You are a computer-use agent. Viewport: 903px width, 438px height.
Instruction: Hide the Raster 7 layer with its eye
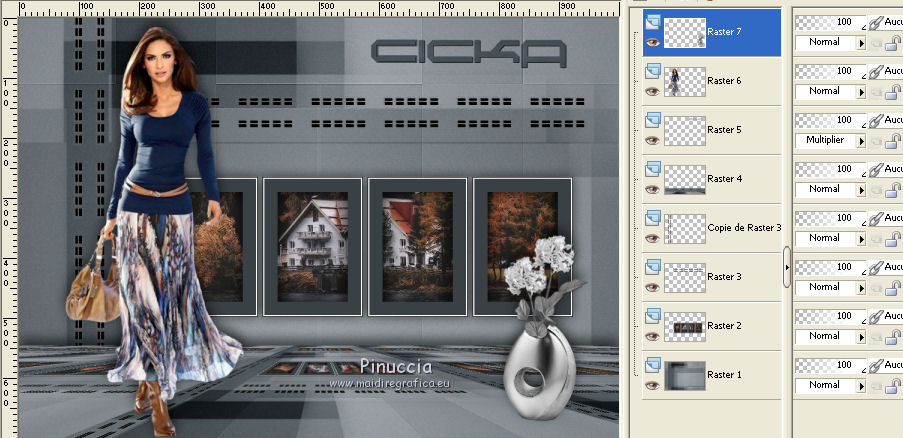pyautogui.click(x=652, y=42)
